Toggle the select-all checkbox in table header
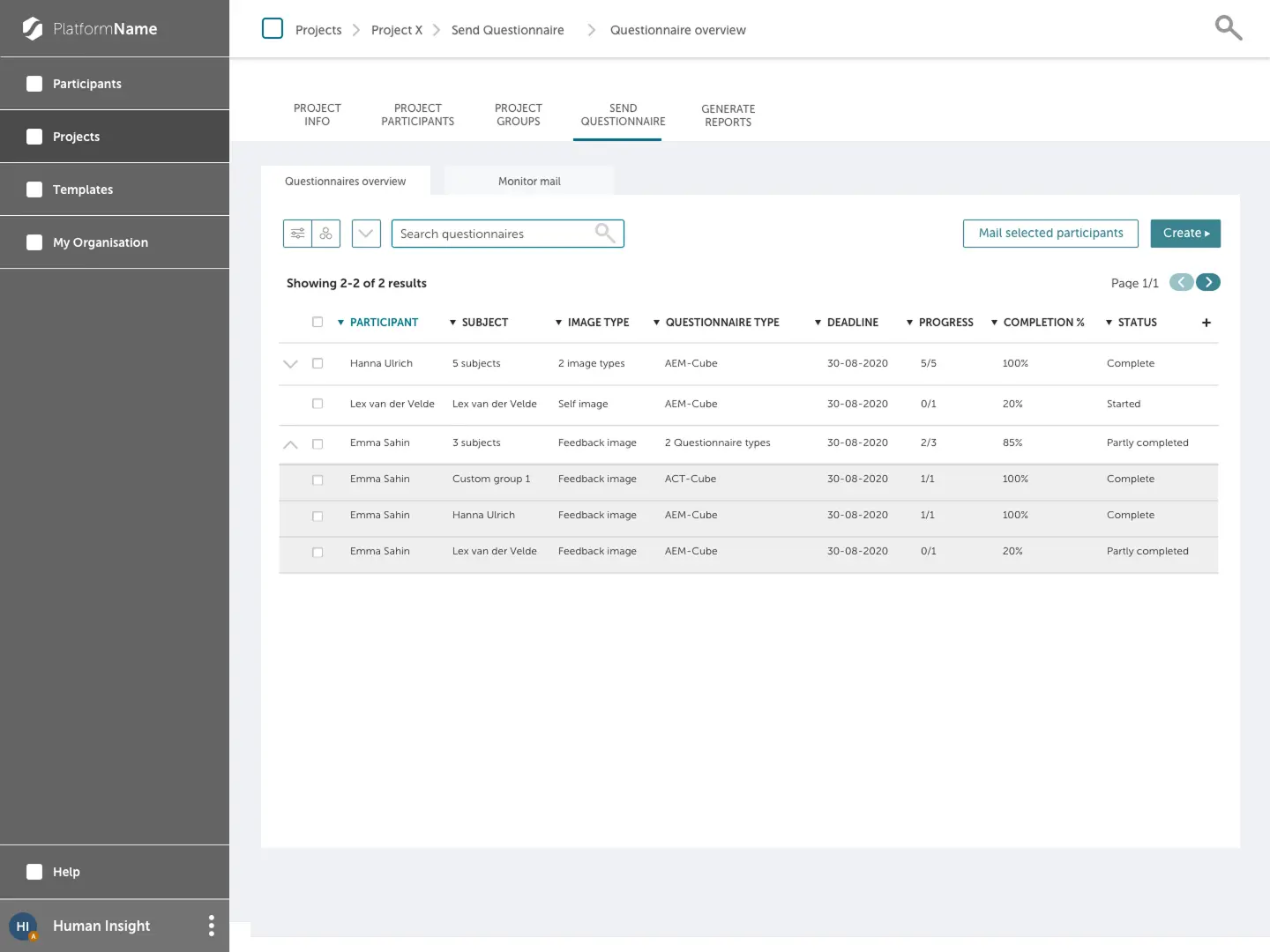This screenshot has height=952, width=1270. tap(317, 323)
